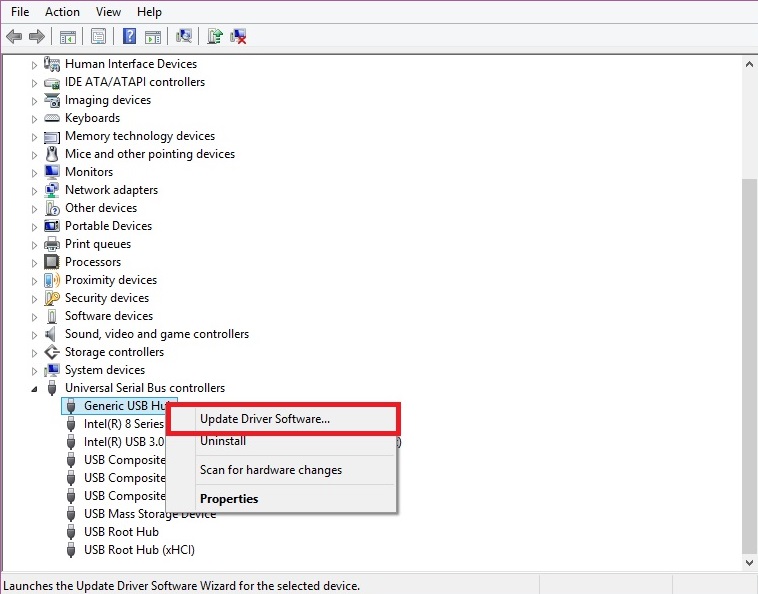Click the Security devices key icon
Viewport: 758px width, 594px height.
click(52, 298)
